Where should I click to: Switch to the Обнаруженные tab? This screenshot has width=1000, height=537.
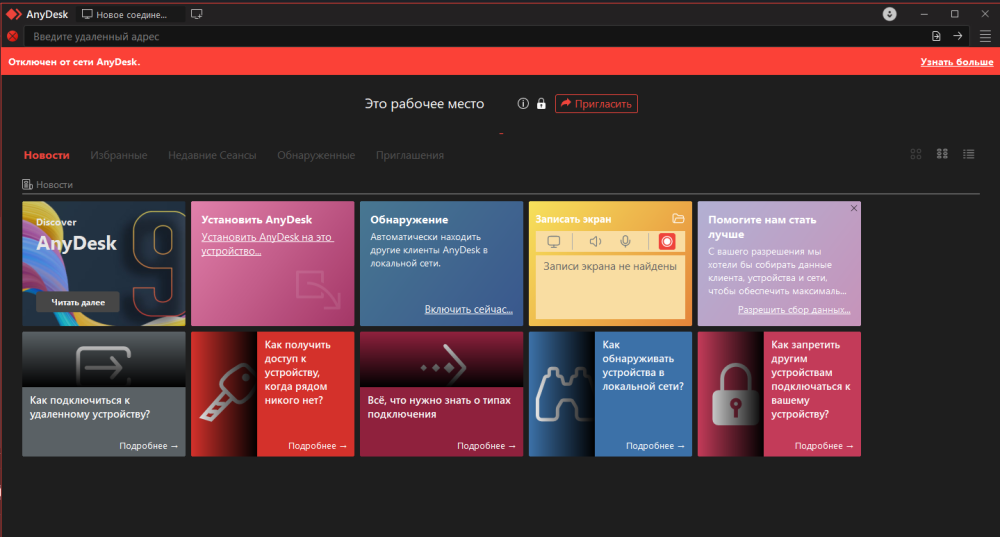316,155
